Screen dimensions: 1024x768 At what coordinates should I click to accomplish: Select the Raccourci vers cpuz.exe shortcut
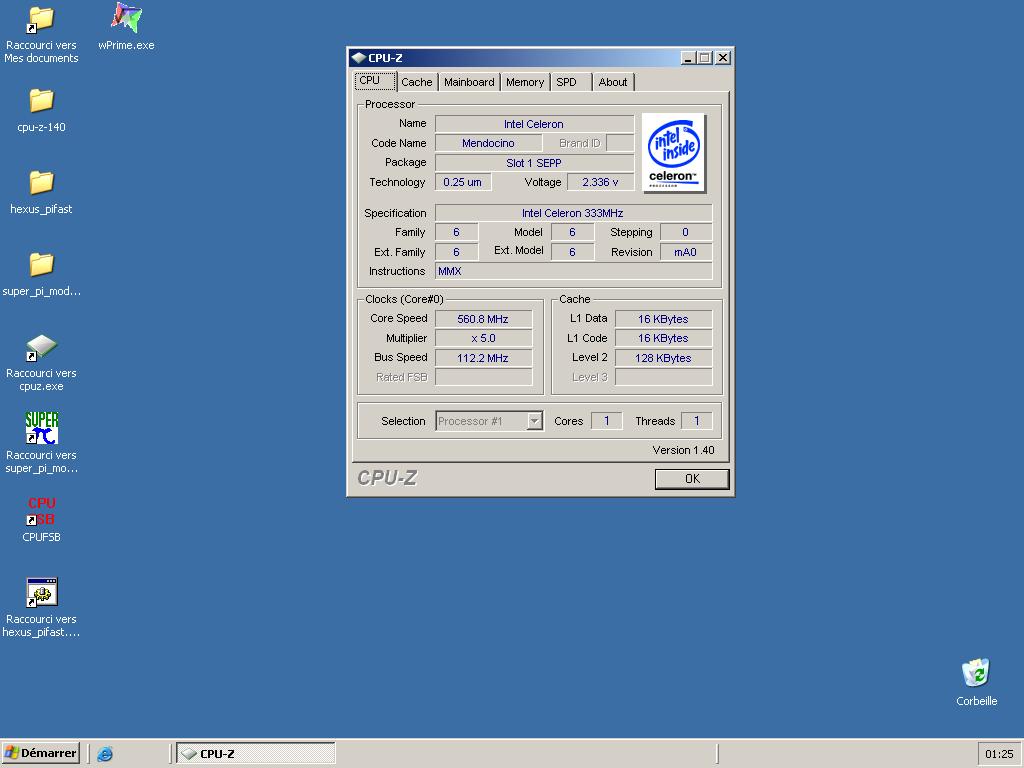pyautogui.click(x=41, y=362)
